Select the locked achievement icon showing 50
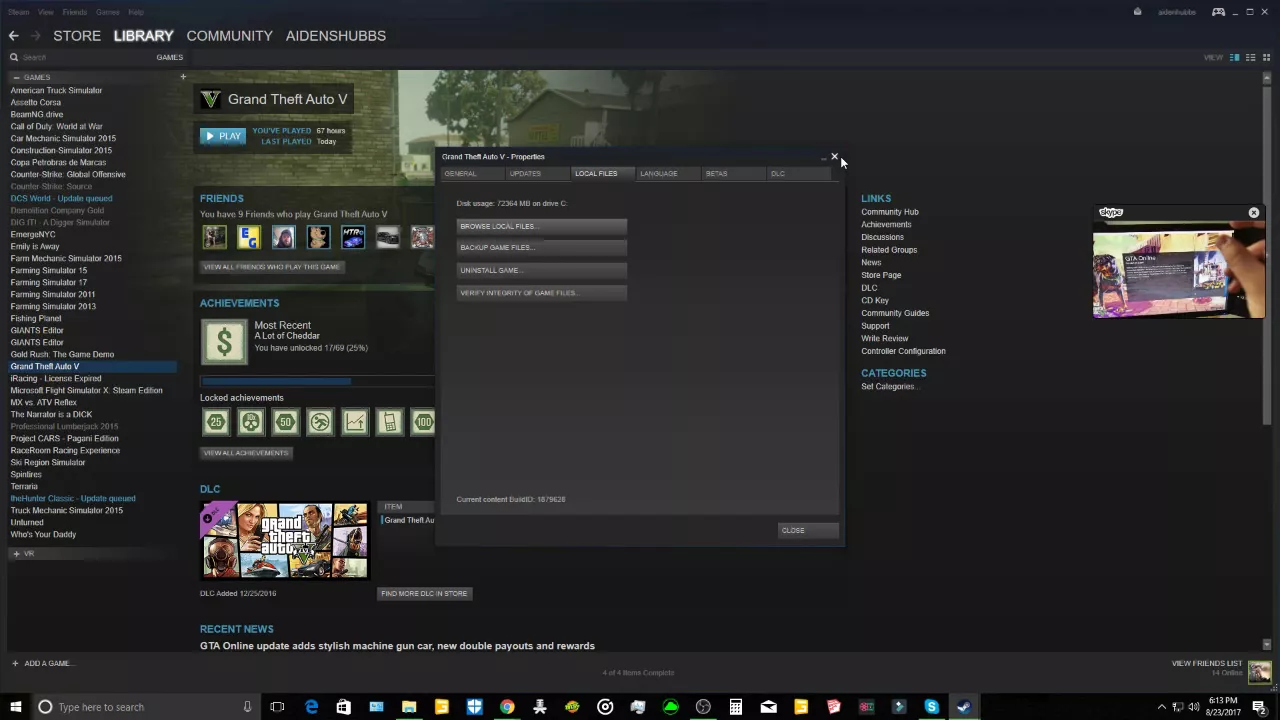 click(x=285, y=422)
